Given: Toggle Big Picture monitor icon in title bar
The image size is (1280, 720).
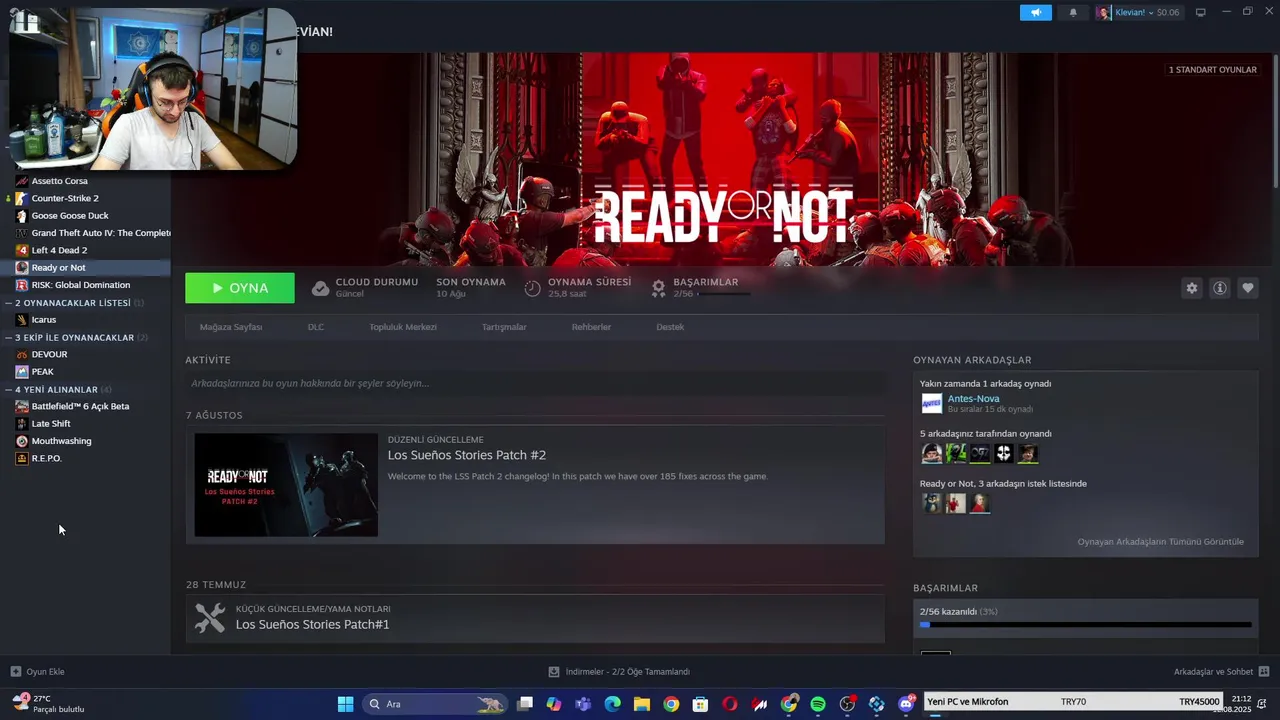Looking at the screenshot, I should click(x=1201, y=12).
